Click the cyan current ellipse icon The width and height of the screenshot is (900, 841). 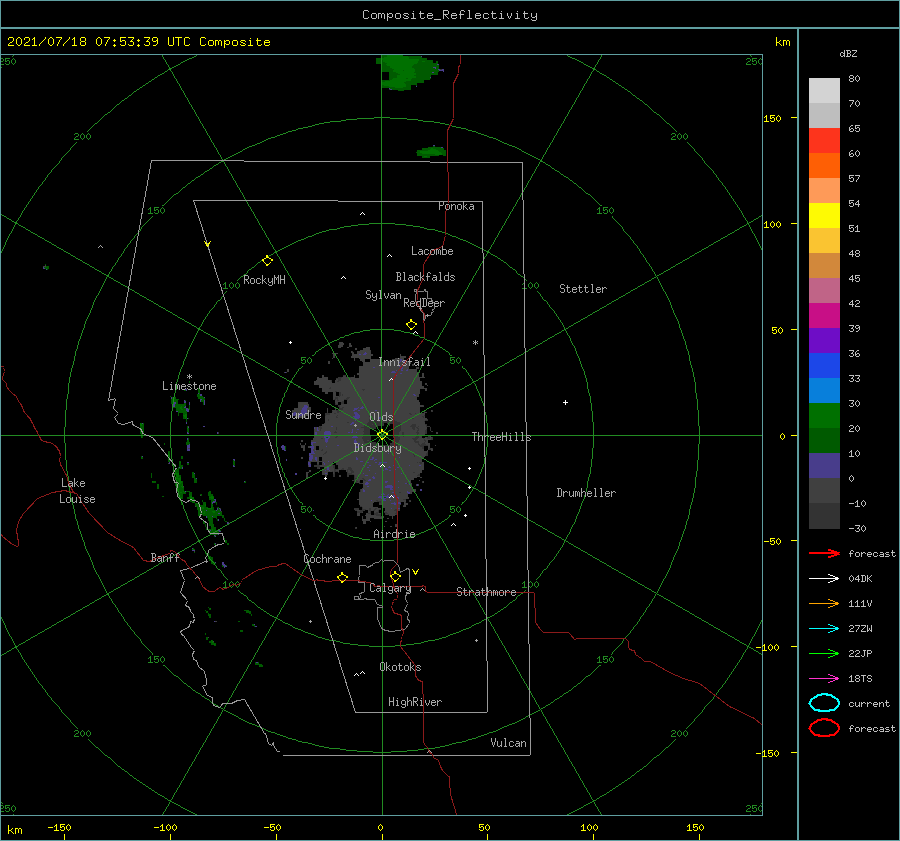pyautogui.click(x=824, y=703)
